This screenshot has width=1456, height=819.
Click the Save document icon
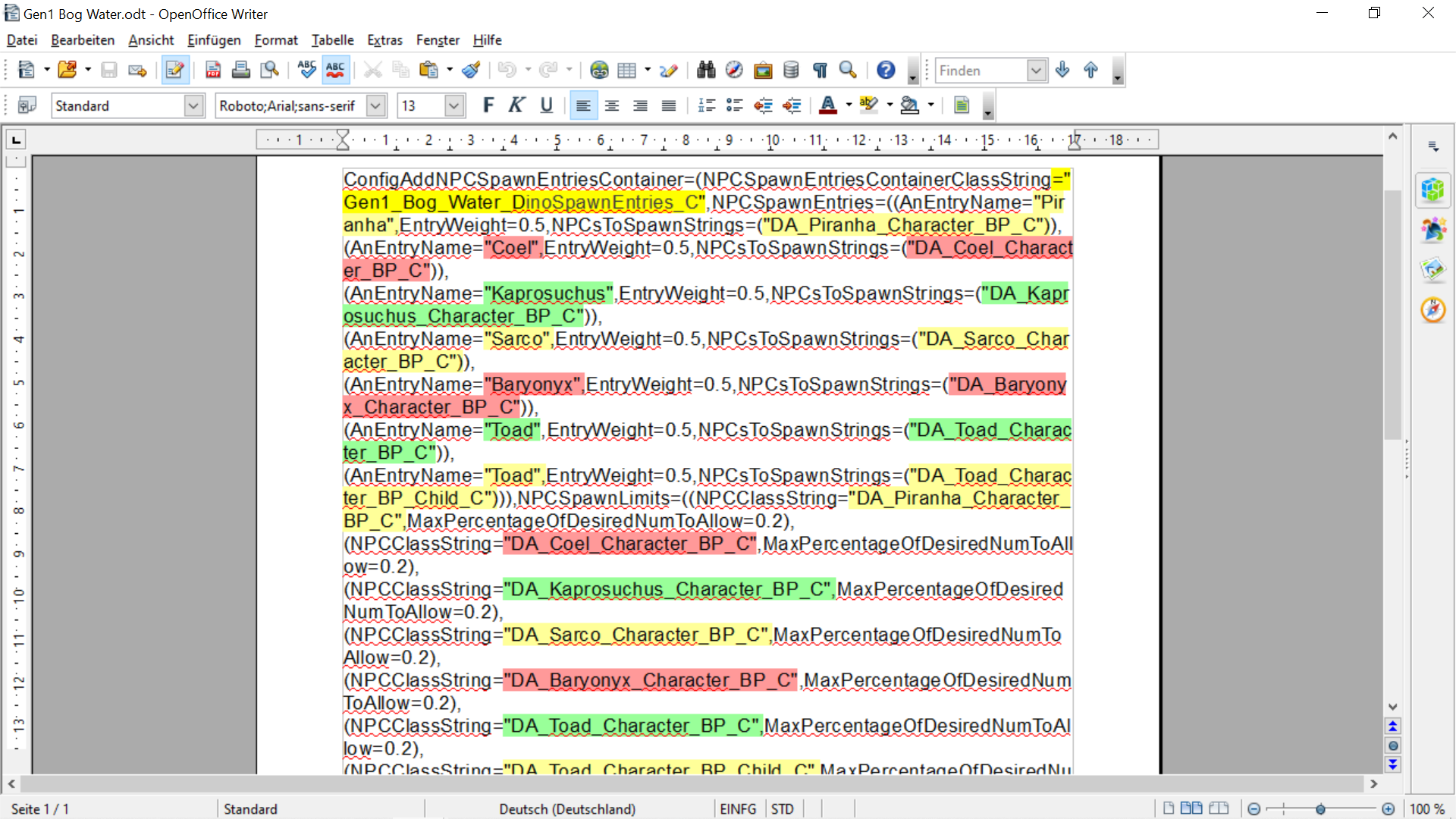click(109, 71)
